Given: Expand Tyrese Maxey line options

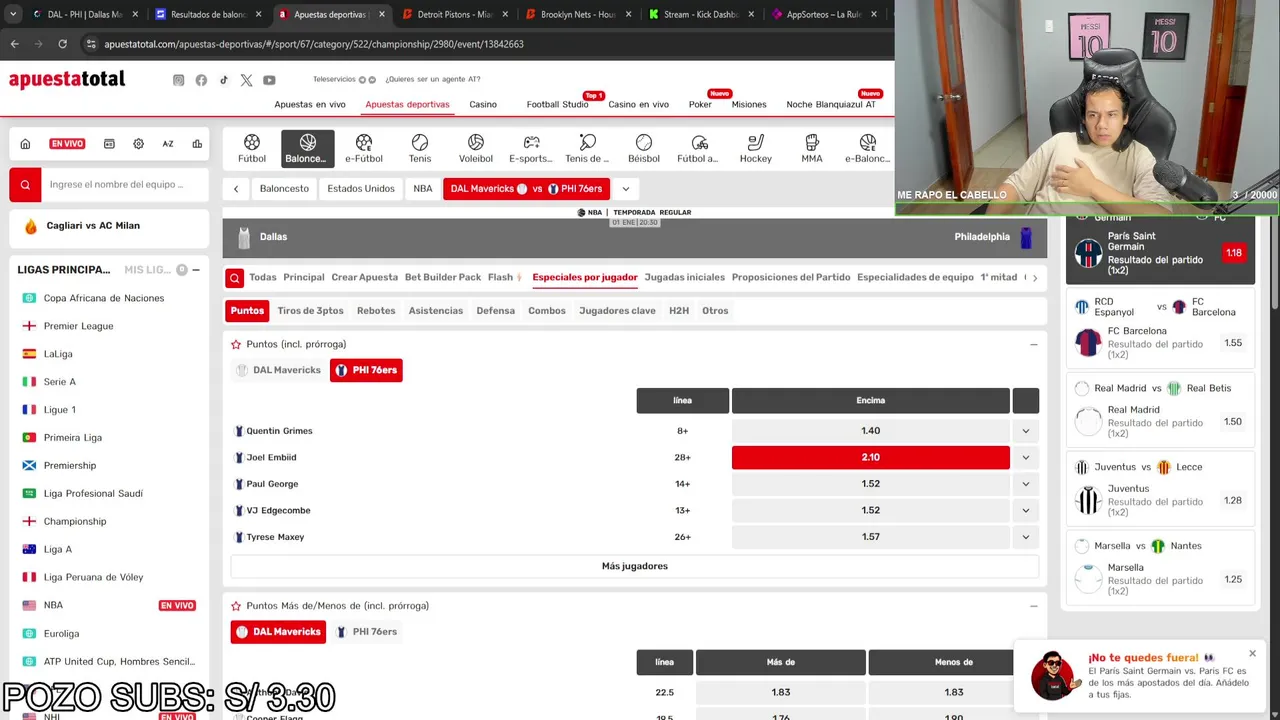Looking at the screenshot, I should [x=1025, y=537].
